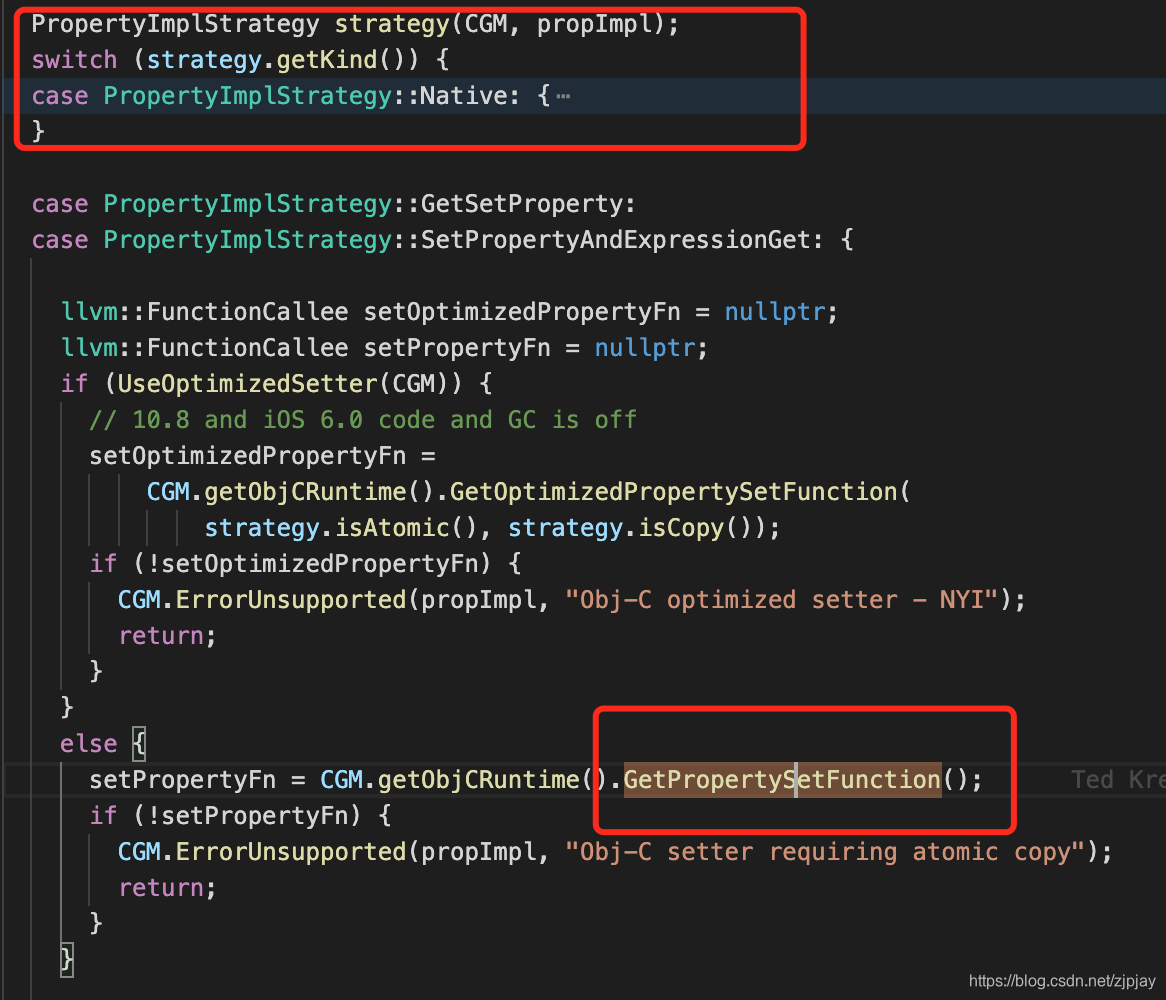Select string "Obj-C optimized setter - NYI"
Viewport: 1166px width, 1000px height.
(x=781, y=599)
